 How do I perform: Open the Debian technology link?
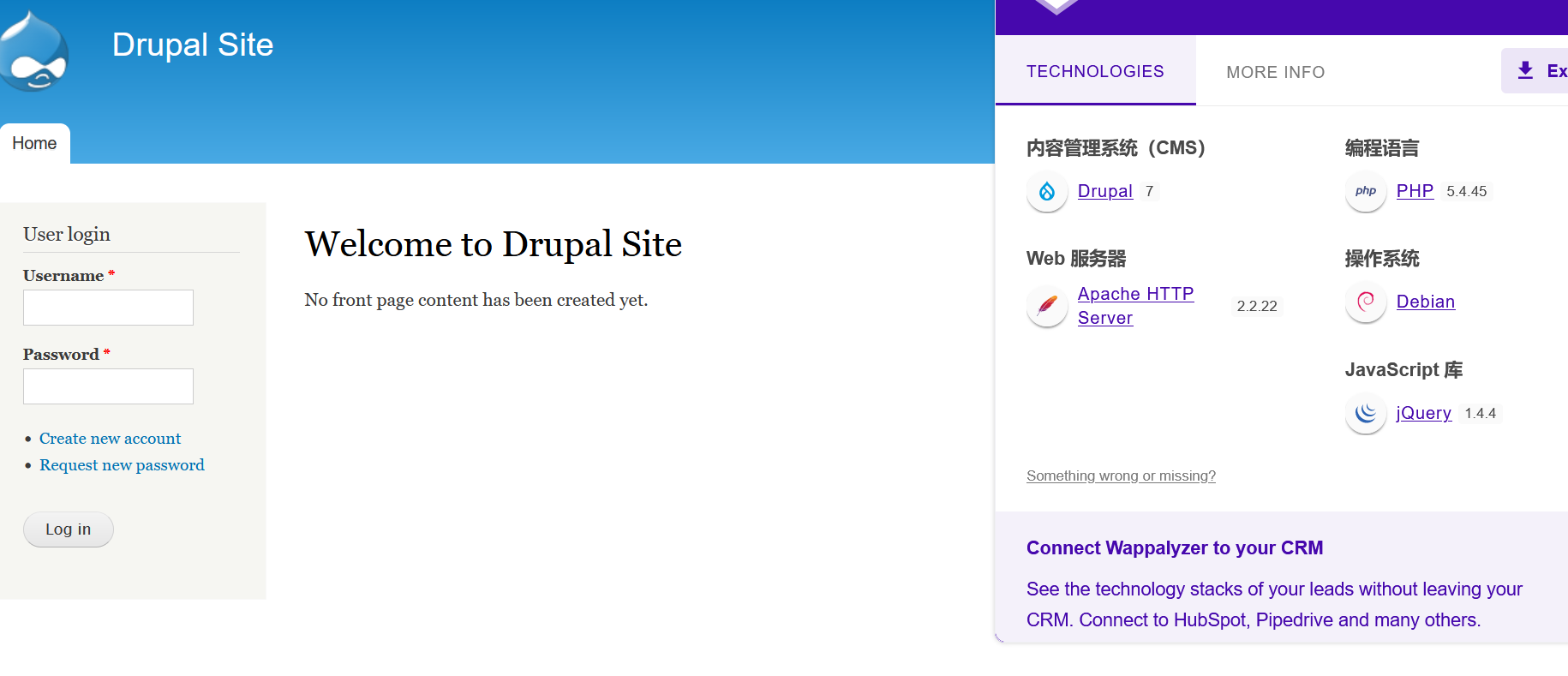click(1426, 302)
